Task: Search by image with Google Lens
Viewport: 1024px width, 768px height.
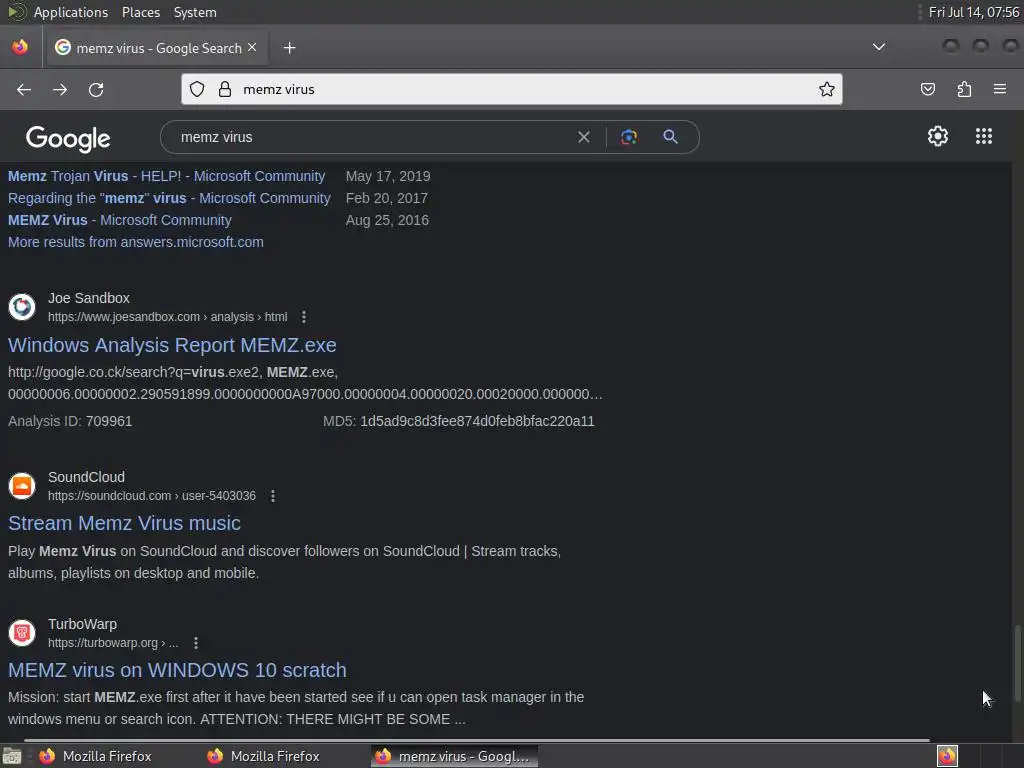Action: tap(628, 137)
